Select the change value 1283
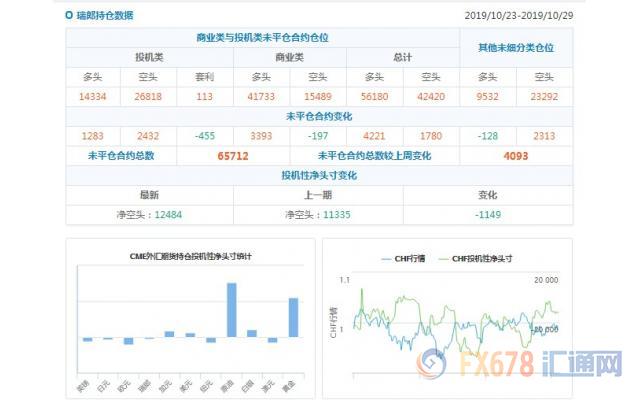This screenshot has height=400, width=640. click(x=93, y=136)
